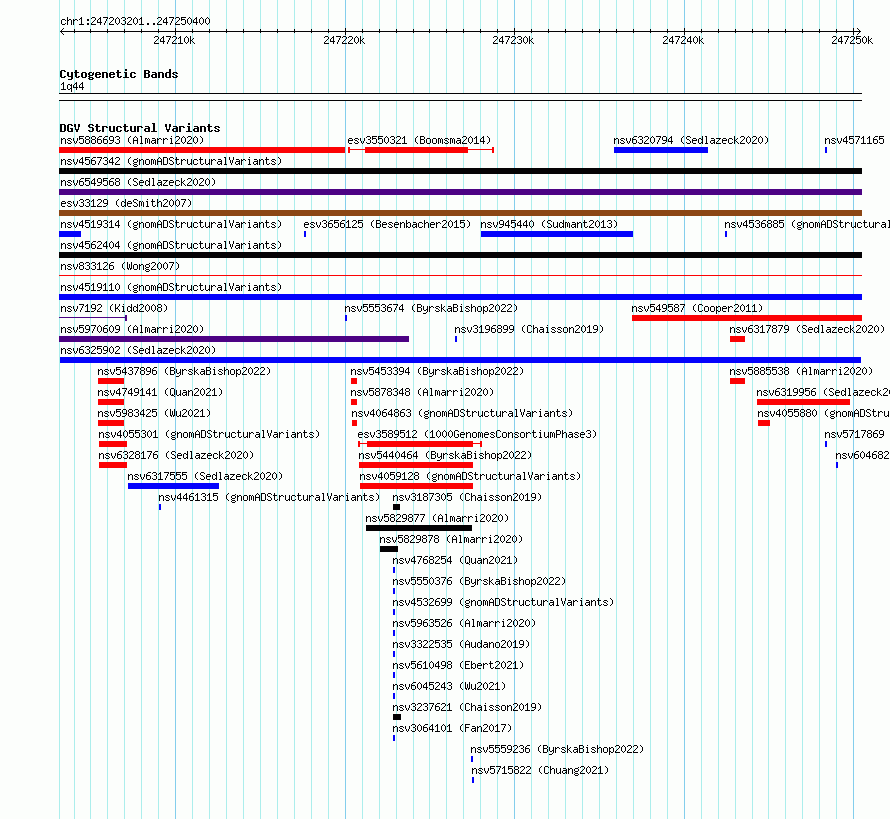Open nsv3064101 (Fan2017) label

pos(452,728)
